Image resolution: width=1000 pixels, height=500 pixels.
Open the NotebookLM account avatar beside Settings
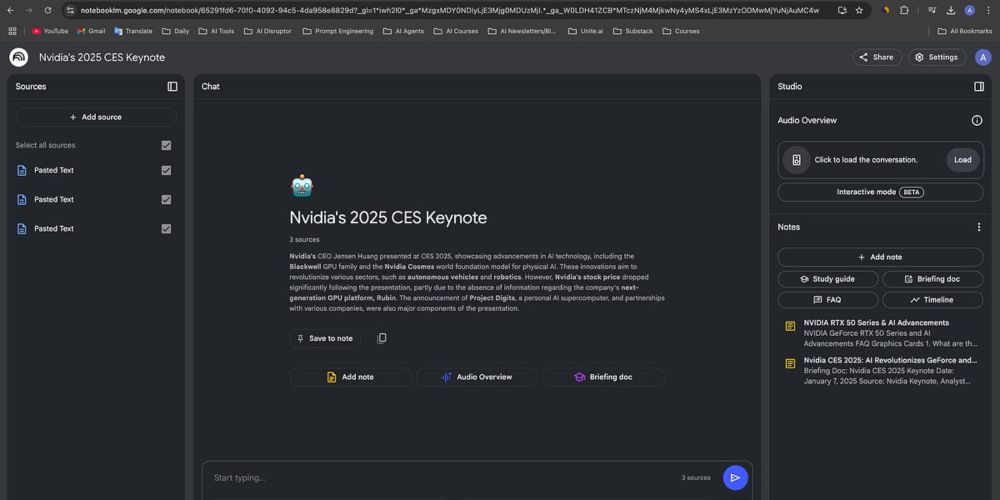pyautogui.click(x=983, y=57)
